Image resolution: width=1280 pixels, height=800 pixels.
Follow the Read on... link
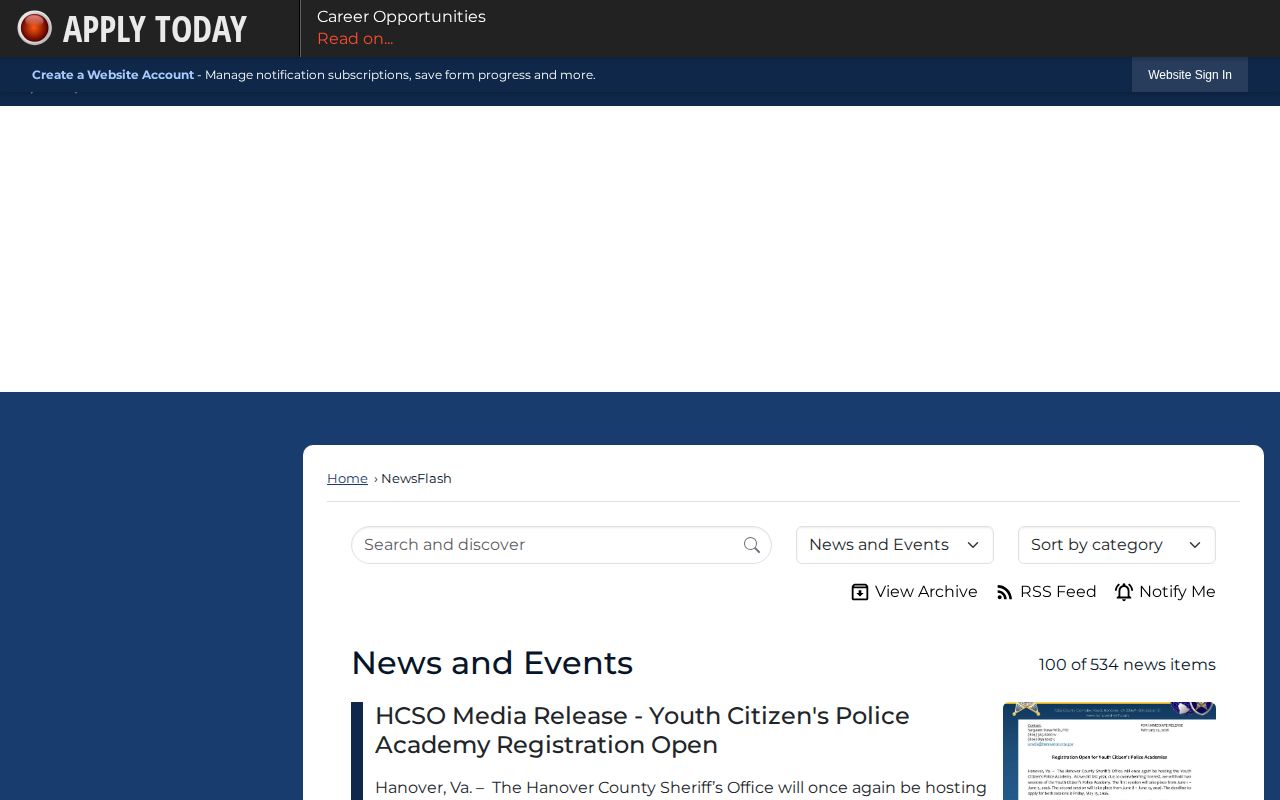pyautogui.click(x=355, y=39)
